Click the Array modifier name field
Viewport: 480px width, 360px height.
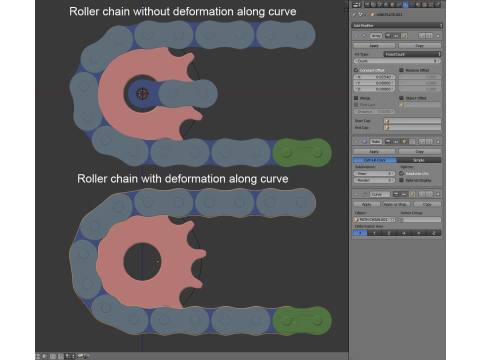[x=376, y=36]
